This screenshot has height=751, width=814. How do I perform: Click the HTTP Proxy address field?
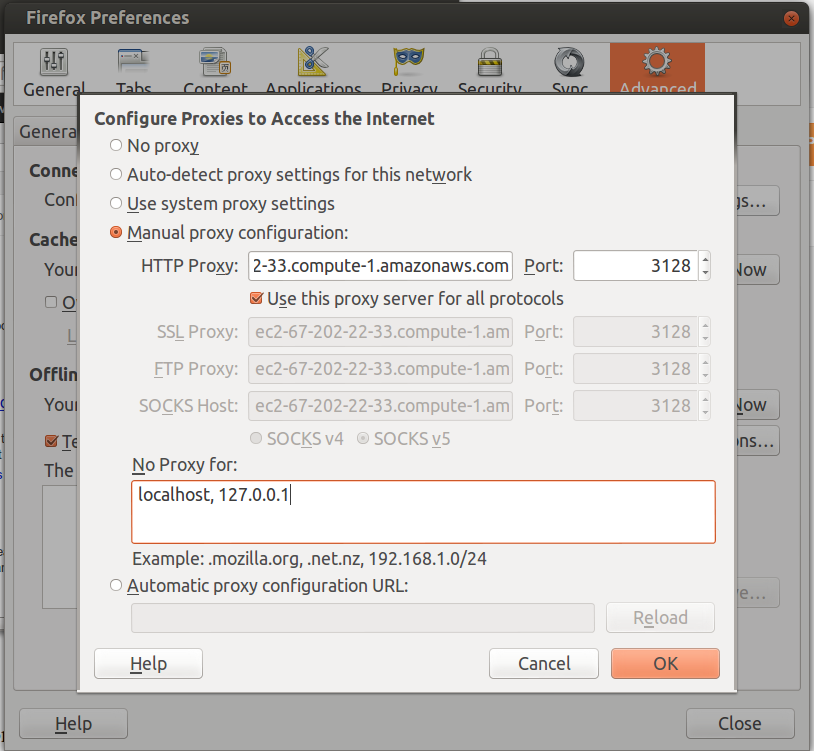(x=381, y=266)
